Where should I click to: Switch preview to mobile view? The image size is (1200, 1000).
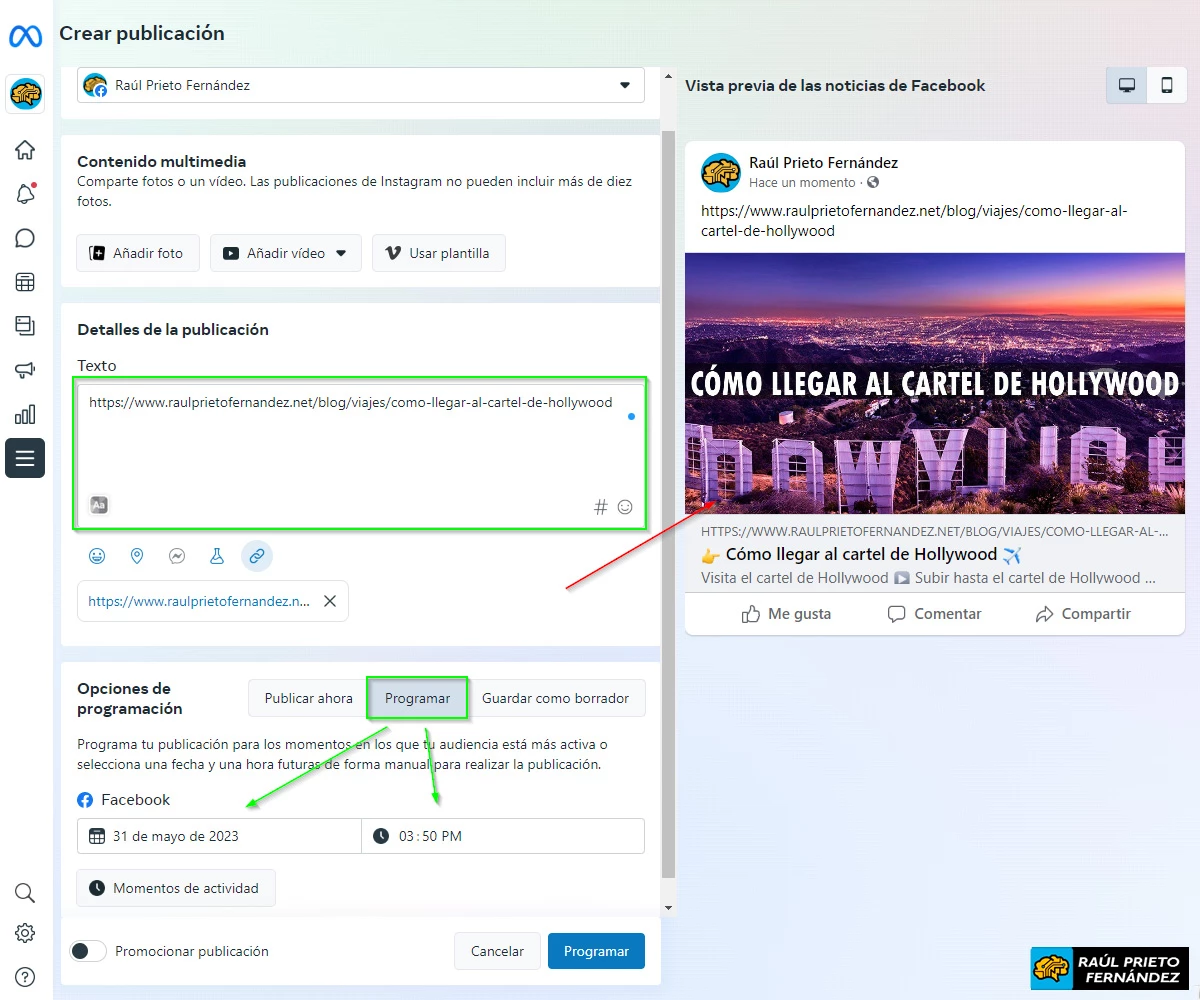tap(1166, 85)
